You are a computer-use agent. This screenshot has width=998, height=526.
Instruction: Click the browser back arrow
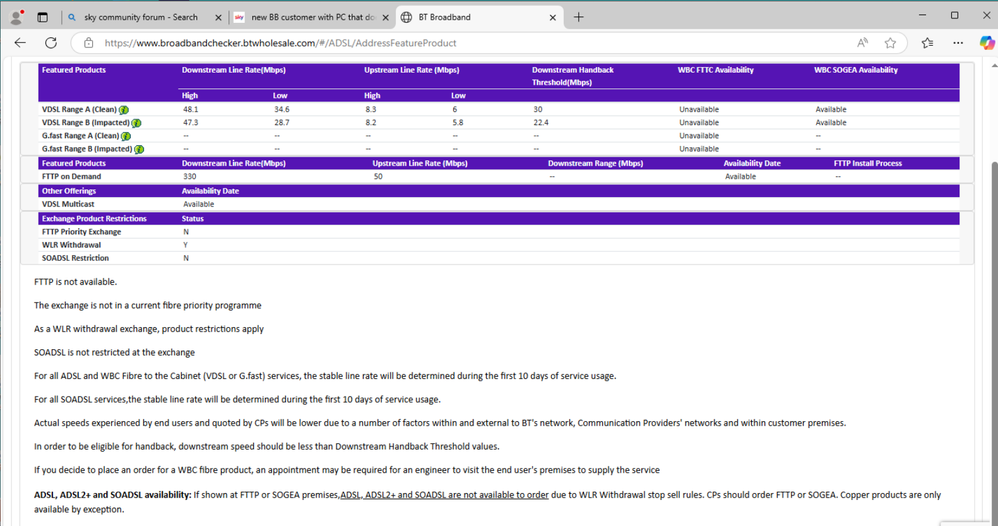[x=20, y=43]
